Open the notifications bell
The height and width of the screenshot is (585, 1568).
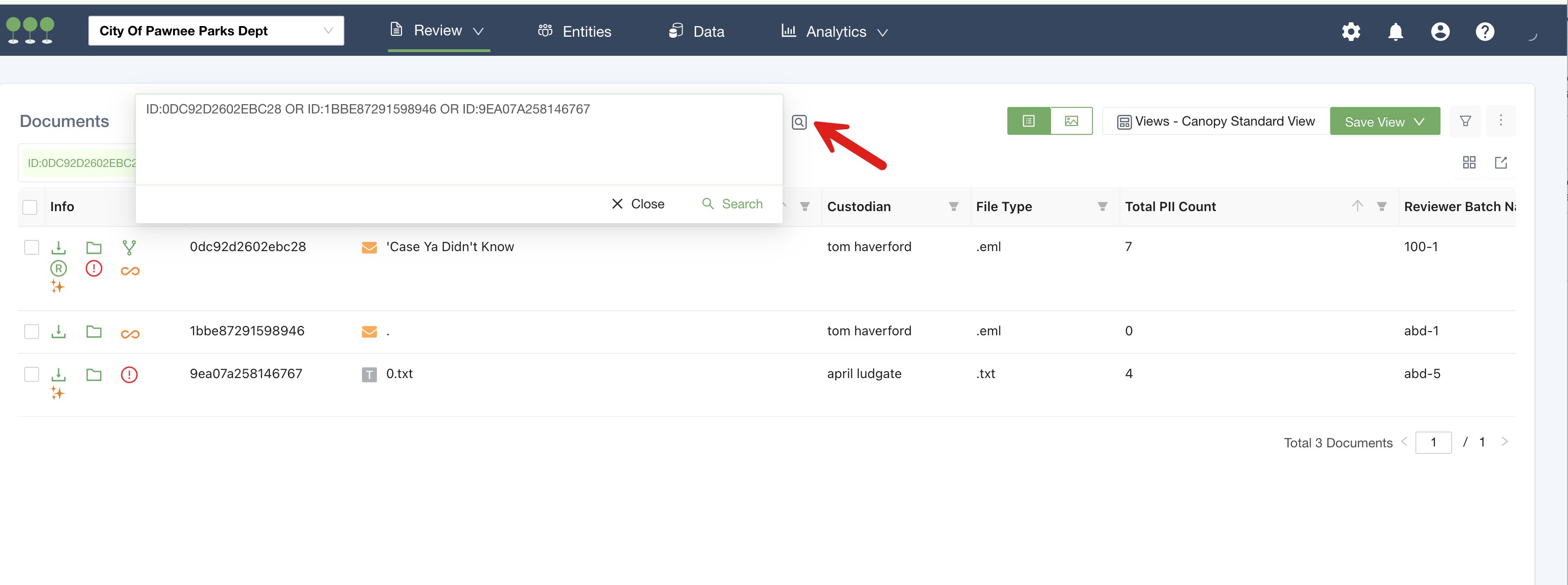point(1395,32)
